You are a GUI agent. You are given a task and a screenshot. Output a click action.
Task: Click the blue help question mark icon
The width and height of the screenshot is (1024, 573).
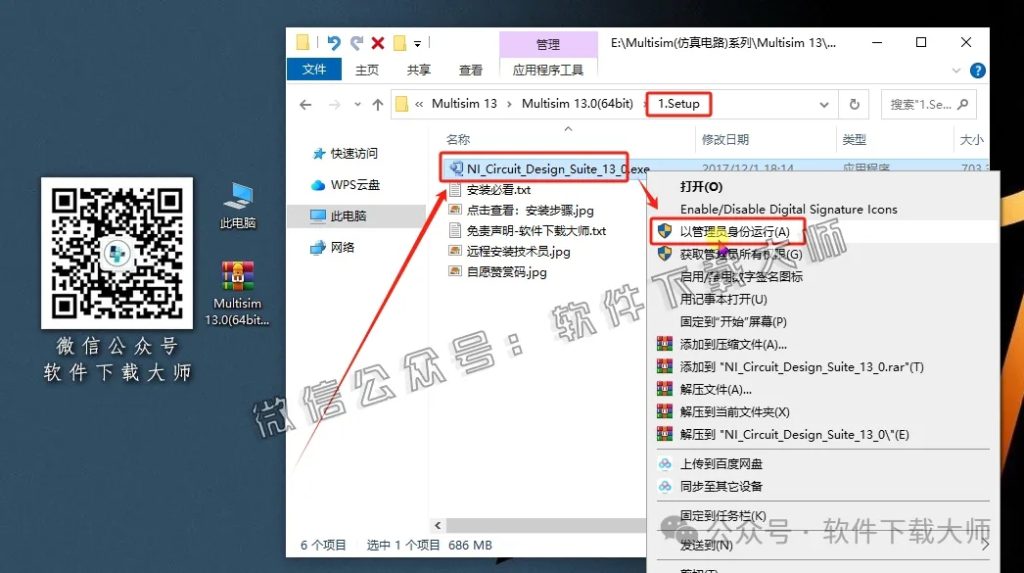click(978, 70)
